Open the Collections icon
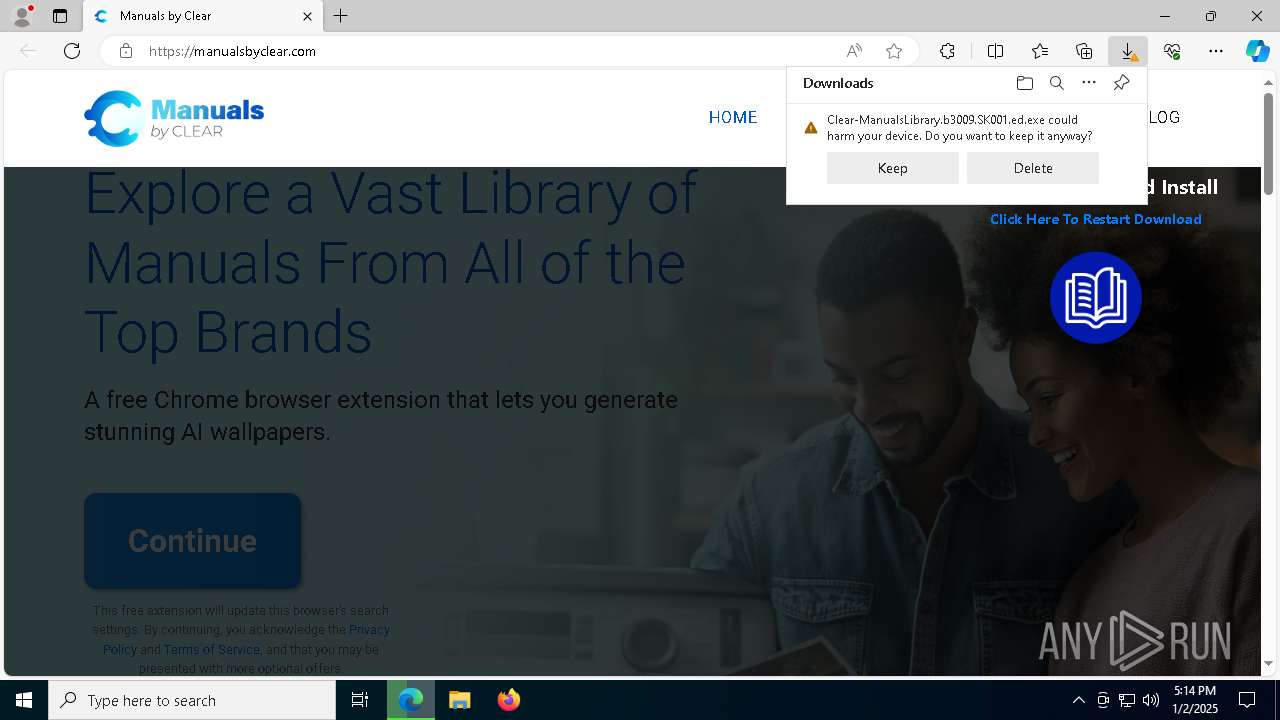1280x720 pixels. 1084,51
